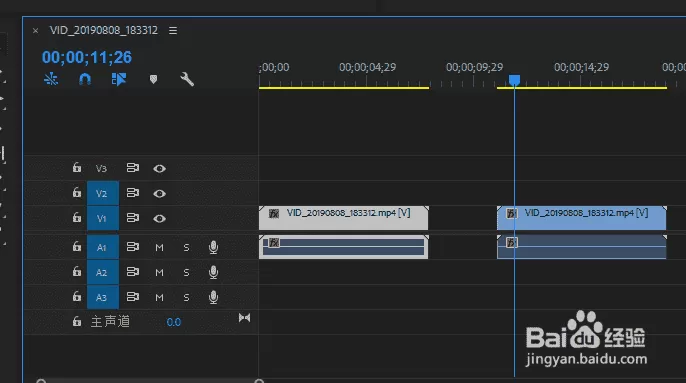Open the sequence panel menu icon
The height and width of the screenshot is (383, 686).
click(173, 31)
